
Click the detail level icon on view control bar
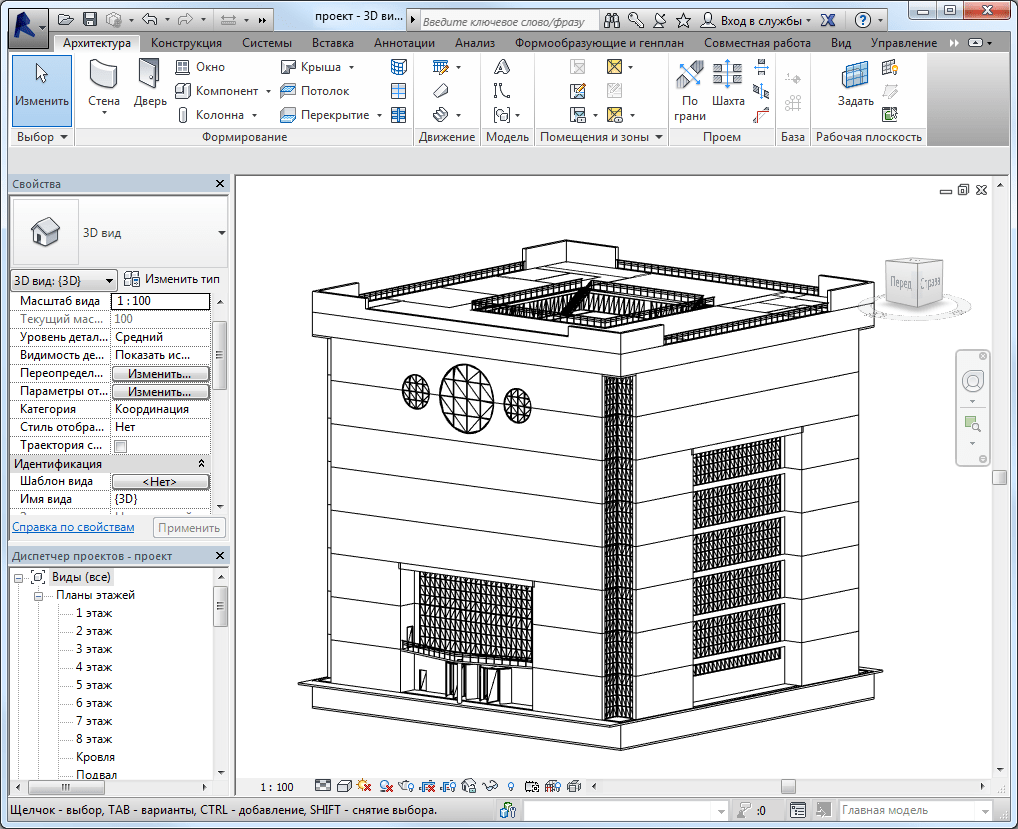(x=323, y=786)
